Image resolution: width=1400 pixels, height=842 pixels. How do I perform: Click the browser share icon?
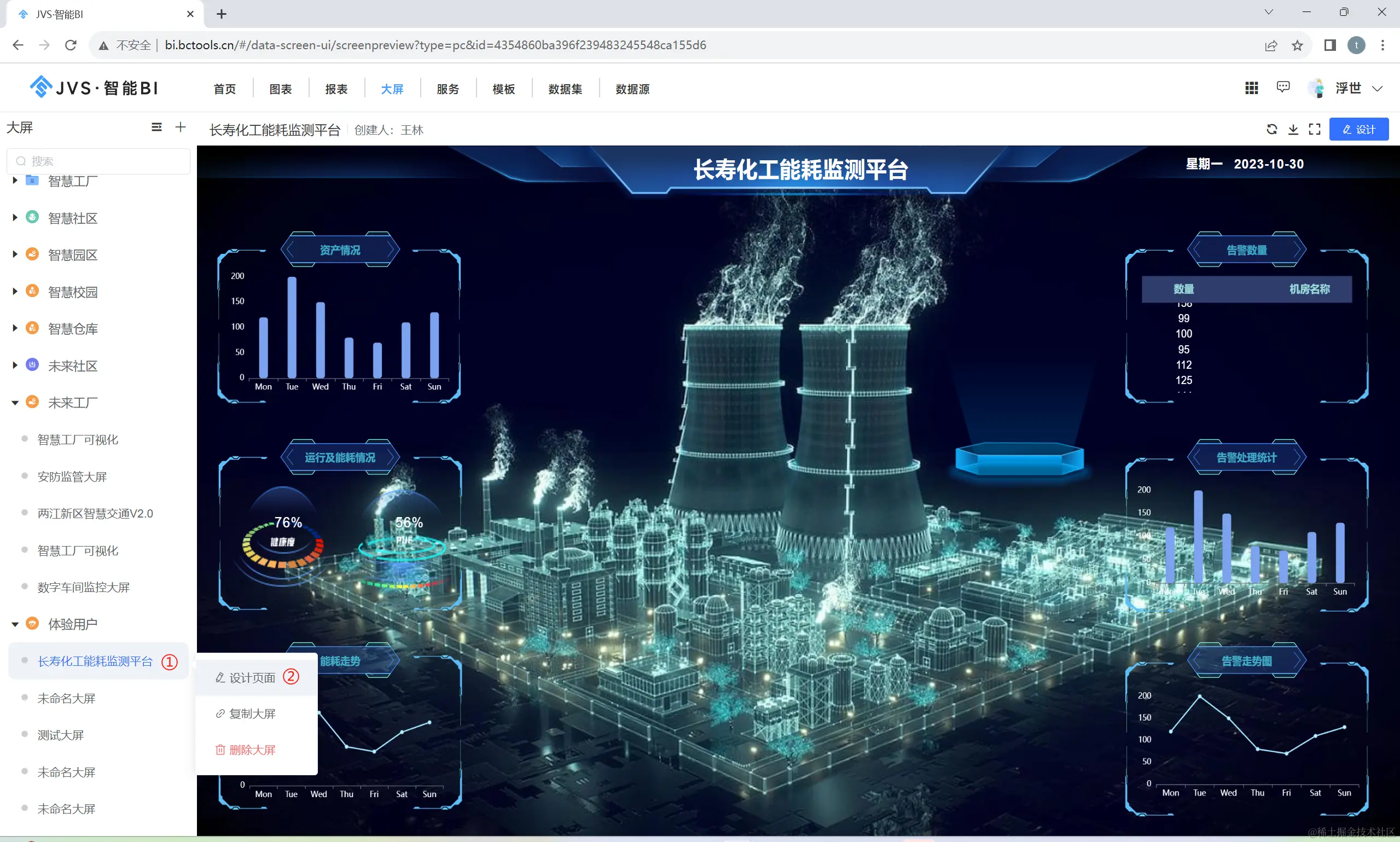[x=1271, y=45]
